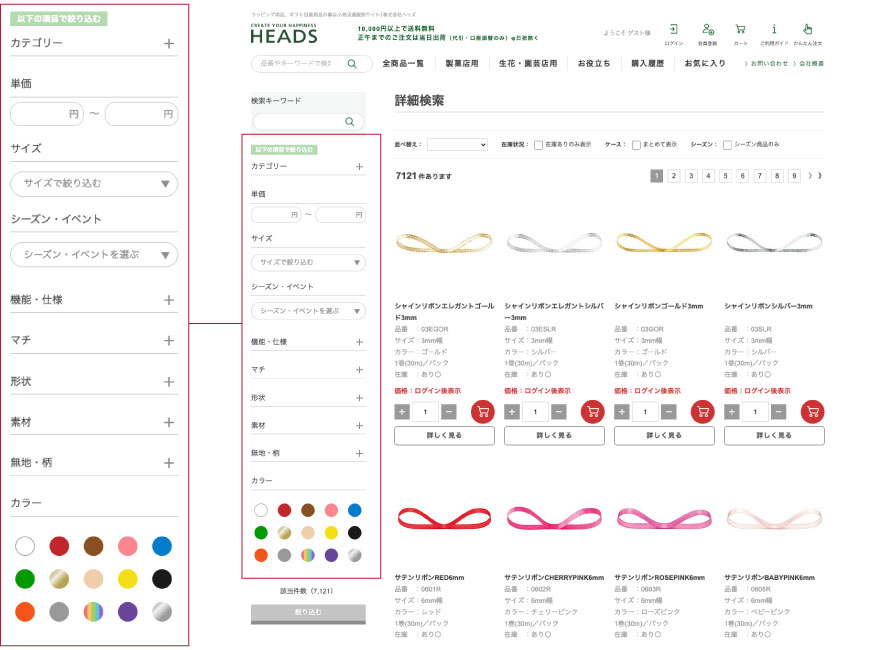Image resolution: width=870 pixels, height=650 pixels.
Task: Select the 生花・園芸店用 navigation item
Action: pos(528,64)
